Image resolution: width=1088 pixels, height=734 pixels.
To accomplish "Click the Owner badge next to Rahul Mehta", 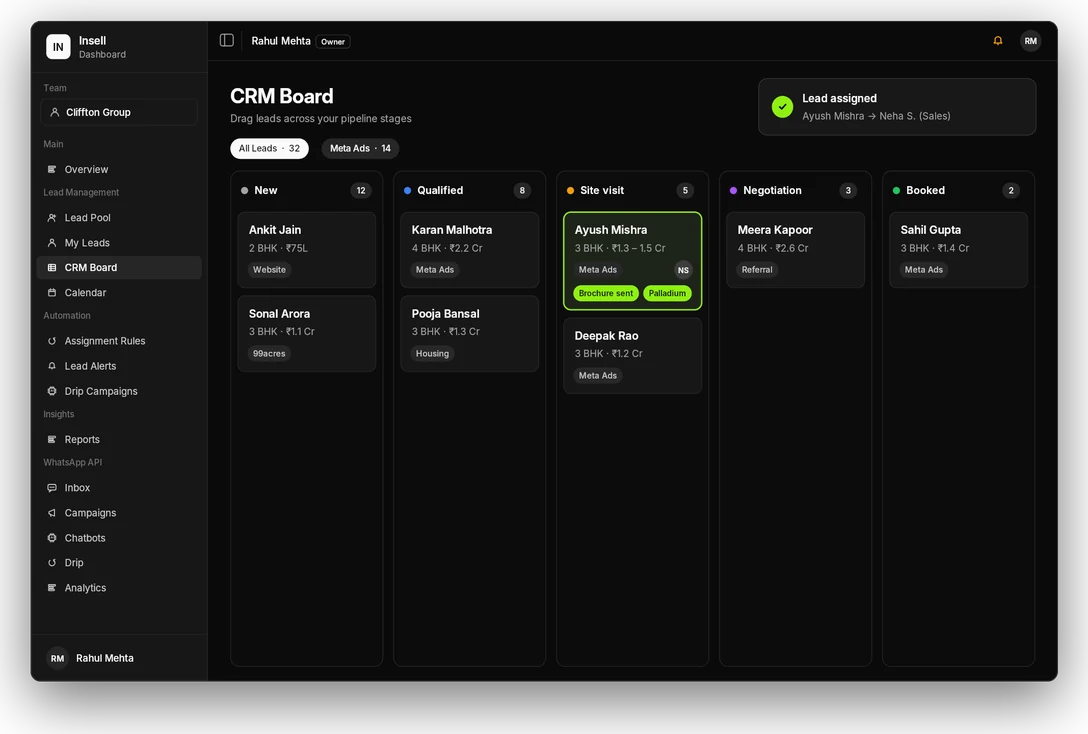I will coord(333,42).
